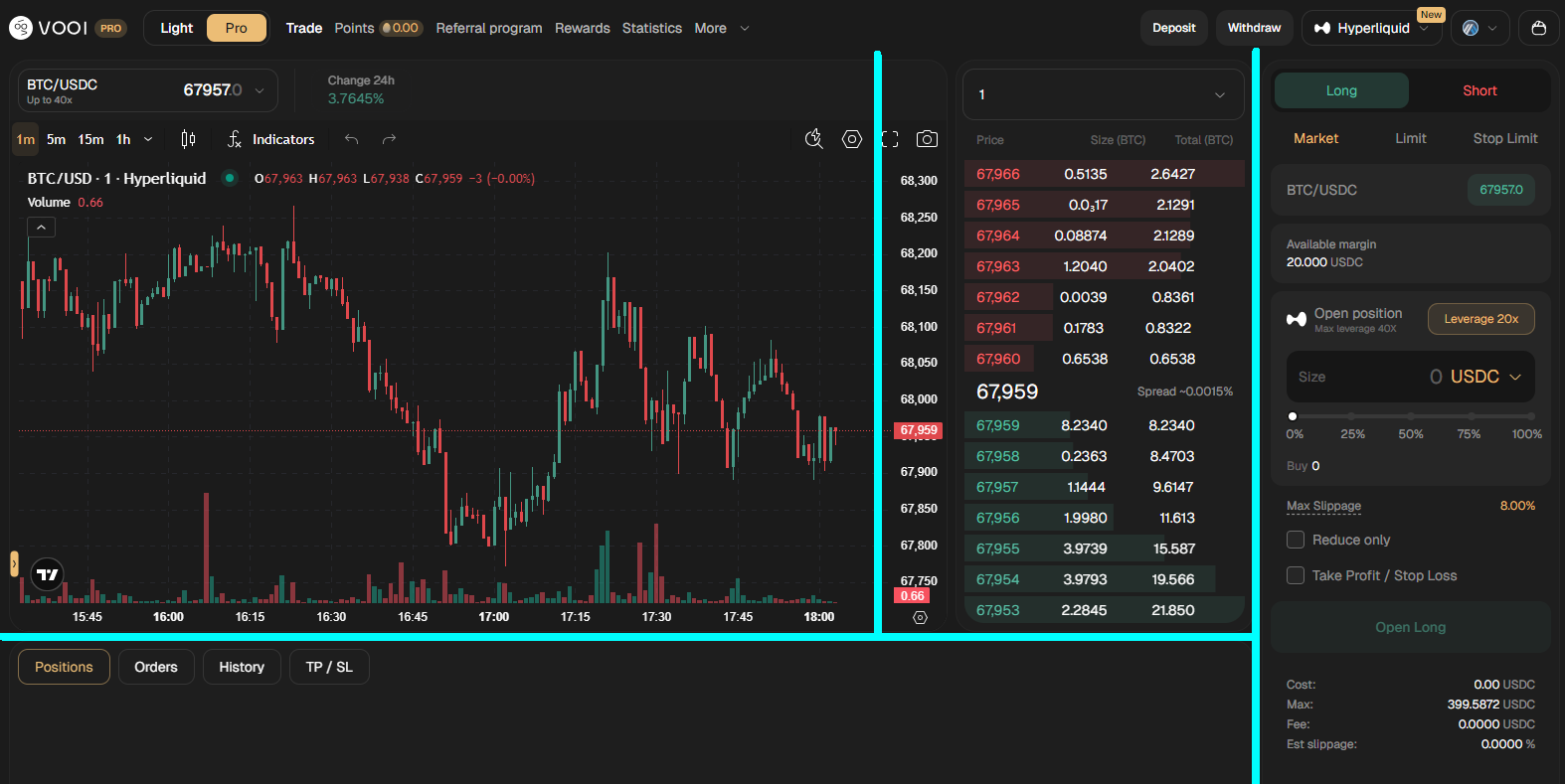This screenshot has width=1565, height=784.
Task: Click the Deposit button
Action: pos(1173,28)
